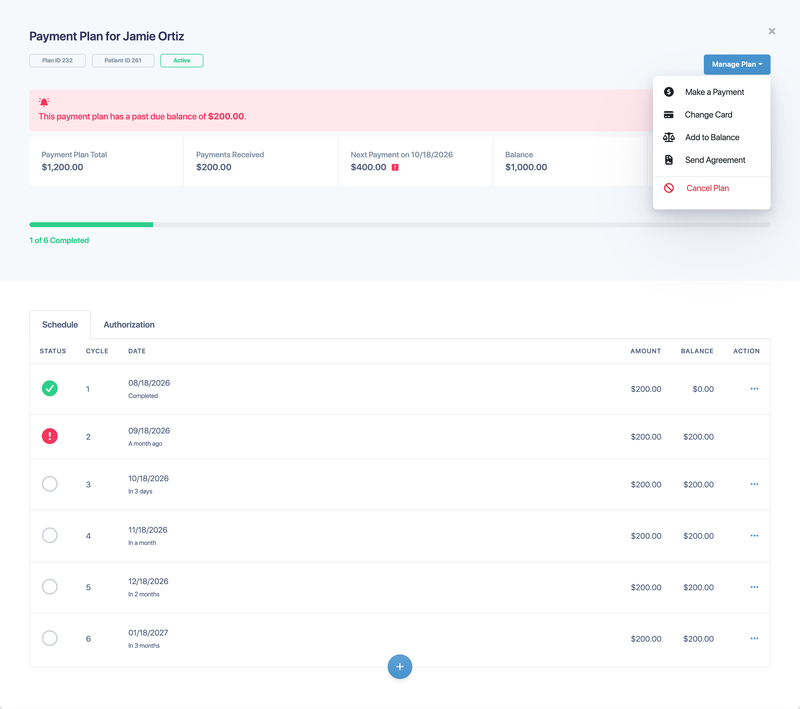Close the payment plan dialog with the X
This screenshot has width=800, height=709.
click(772, 31)
